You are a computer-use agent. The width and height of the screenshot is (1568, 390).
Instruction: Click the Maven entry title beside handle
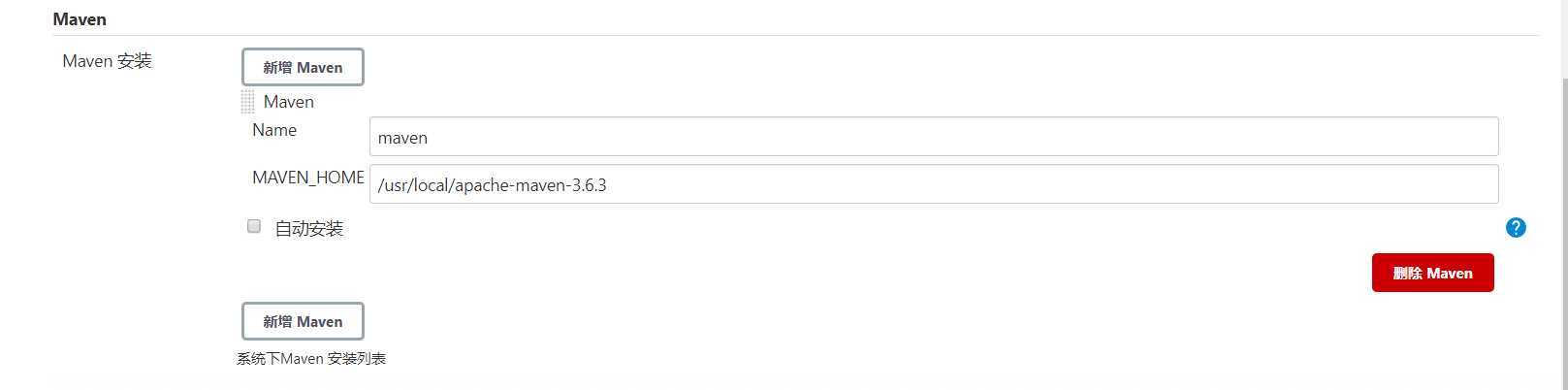(289, 102)
